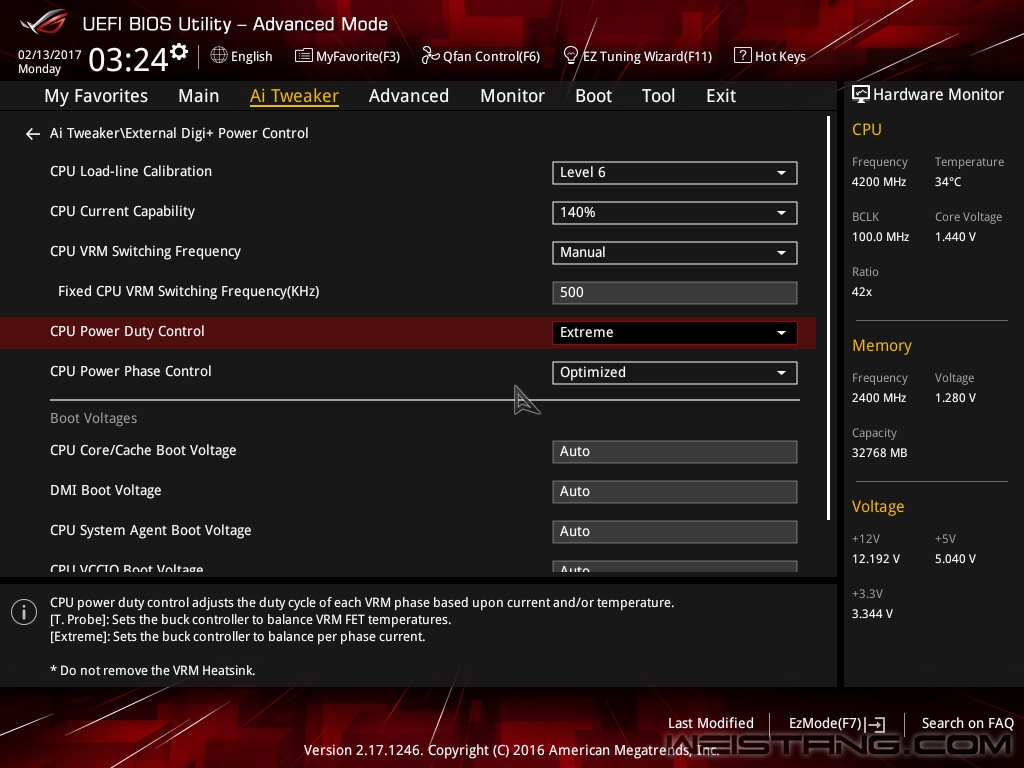The height and width of the screenshot is (768, 1024).
Task: Click the 12.192 V reading
Action: (x=875, y=559)
